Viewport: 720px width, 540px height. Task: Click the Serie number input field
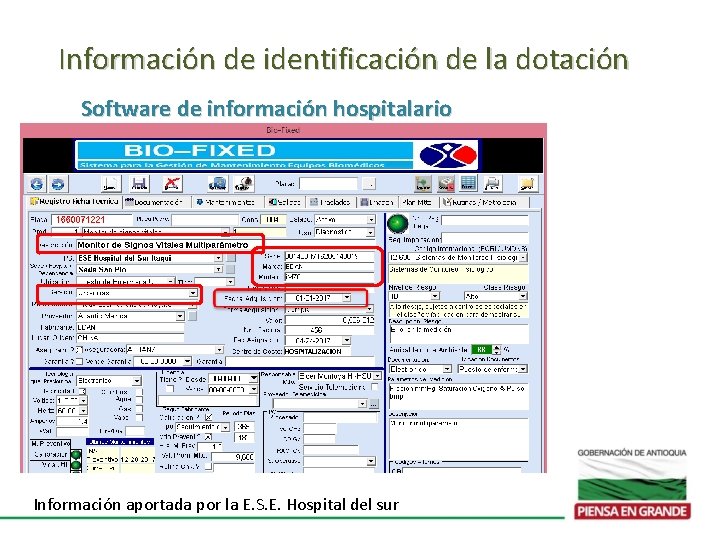point(329,256)
